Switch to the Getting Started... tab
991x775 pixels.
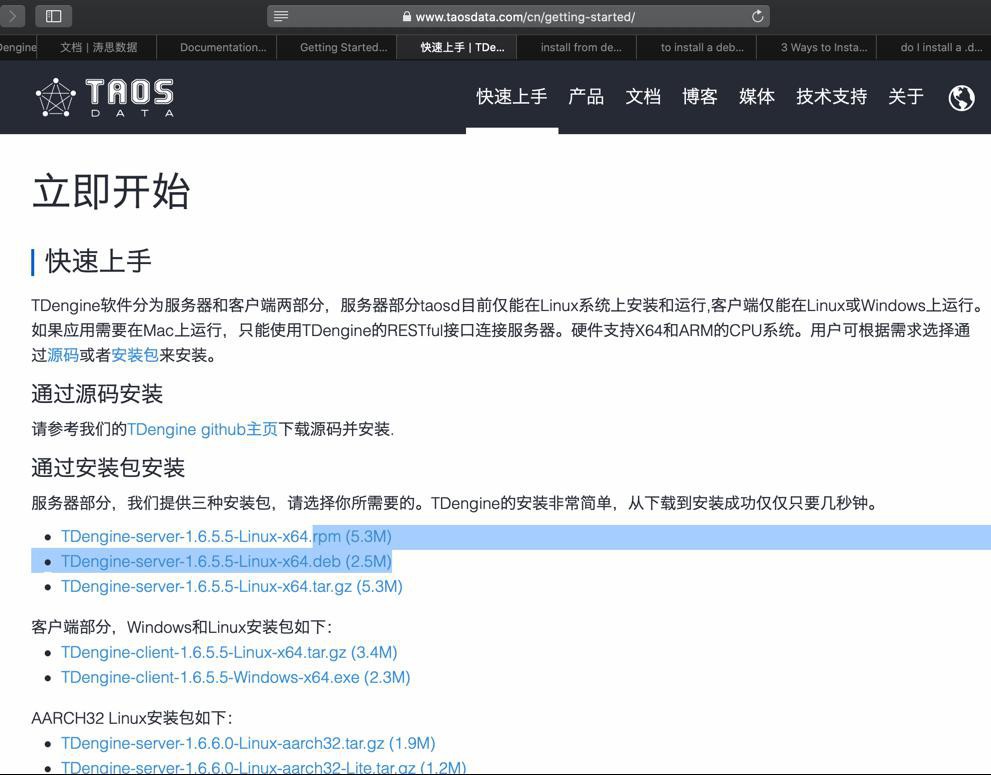(337, 47)
